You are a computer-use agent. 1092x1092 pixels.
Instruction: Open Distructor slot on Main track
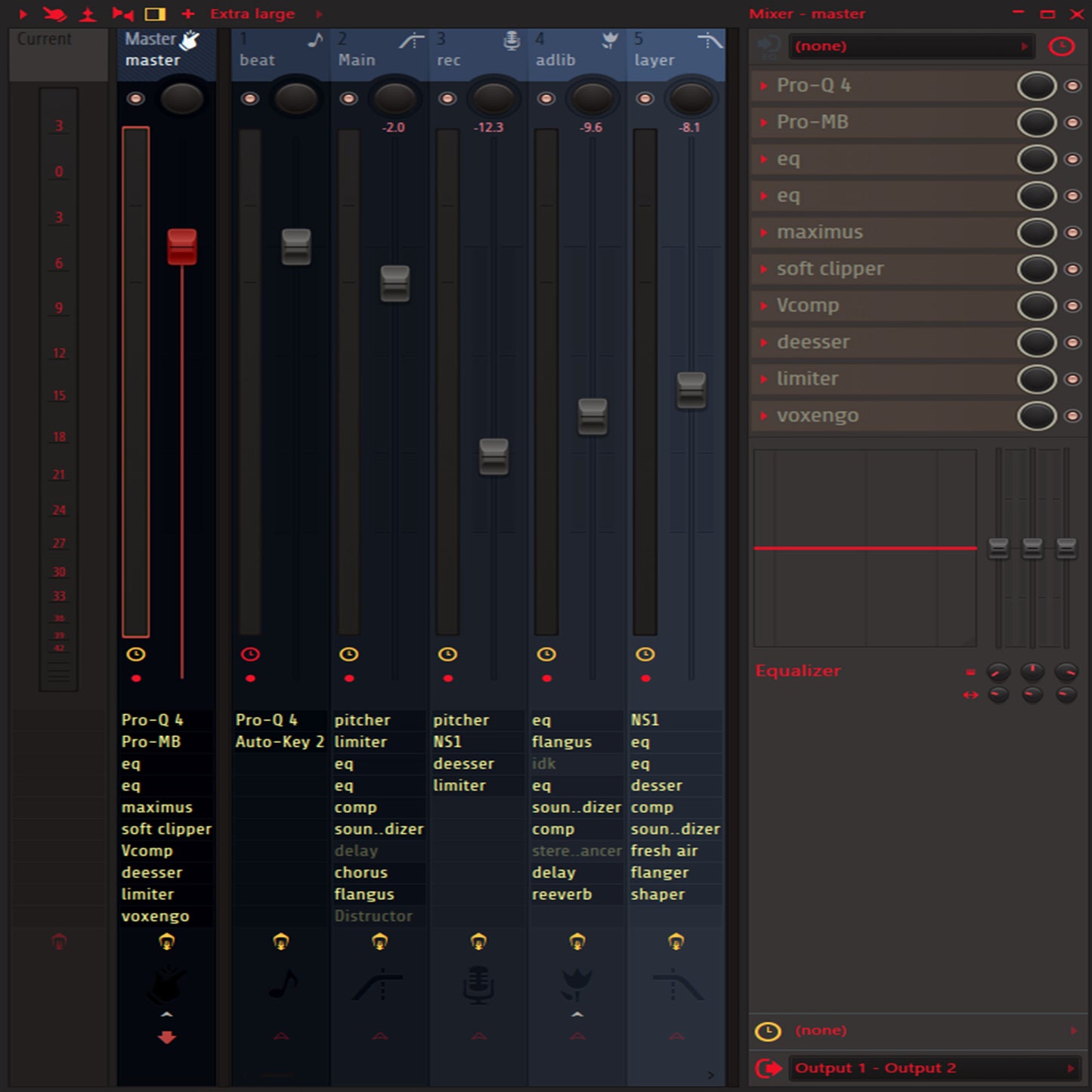tap(379, 916)
